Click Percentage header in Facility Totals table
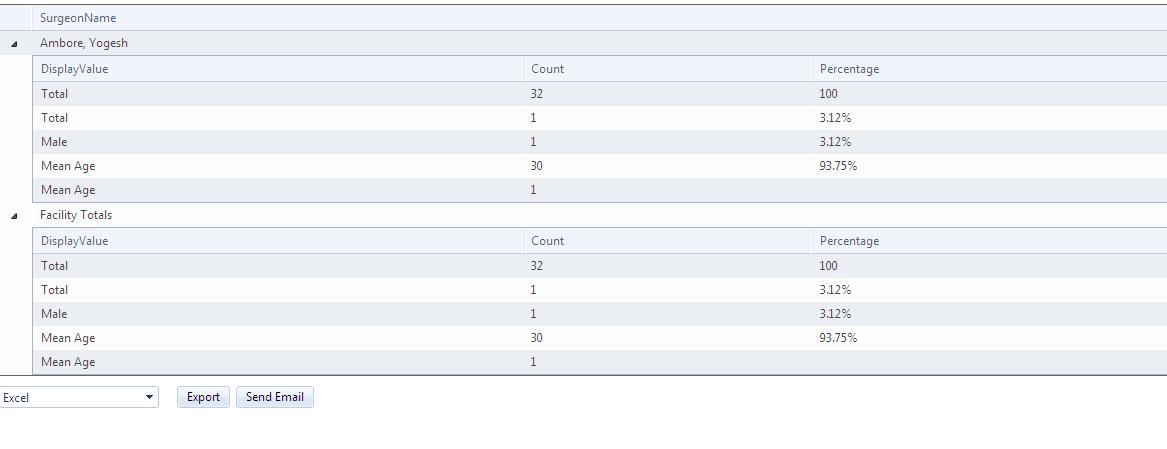Screen dimensions: 1167x449 coord(849,241)
